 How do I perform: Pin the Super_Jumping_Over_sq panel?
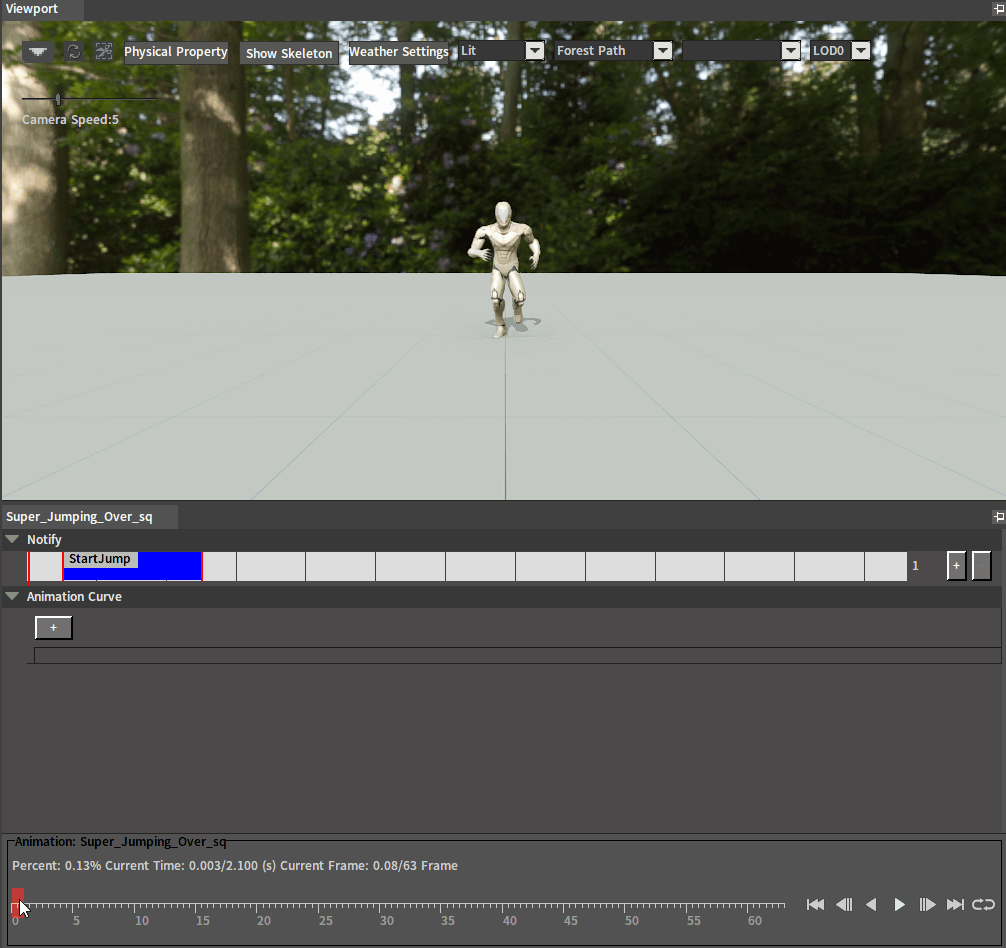pyautogui.click(x=998, y=516)
